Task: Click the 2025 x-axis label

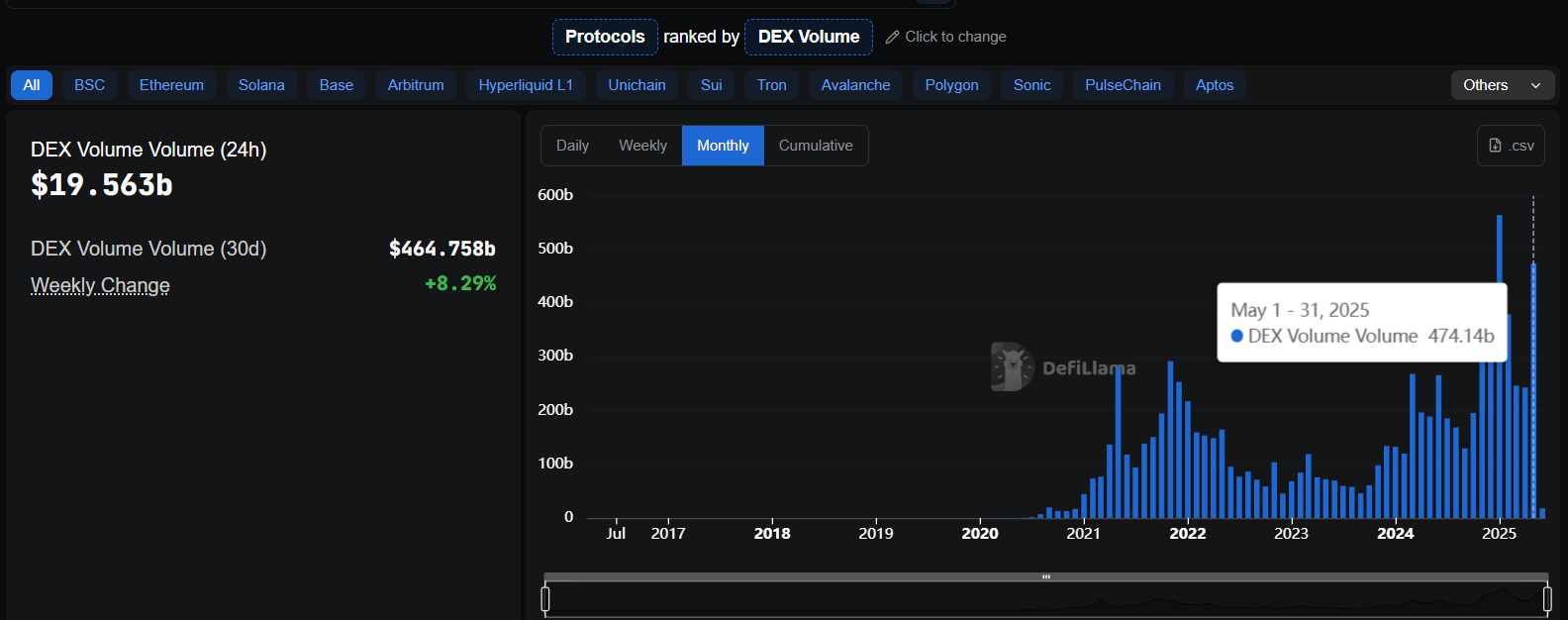Action: coord(1499,534)
